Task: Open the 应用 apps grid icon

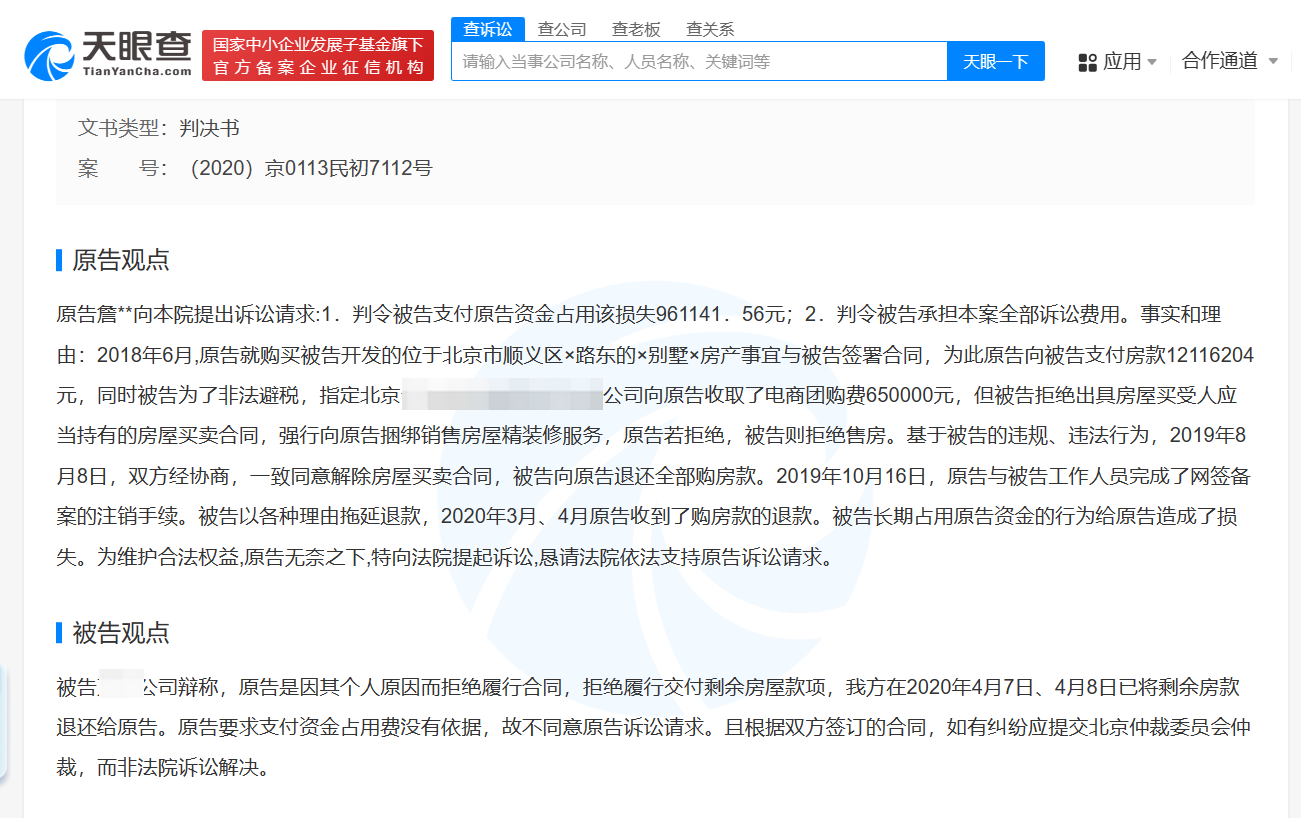Action: [x=1086, y=60]
